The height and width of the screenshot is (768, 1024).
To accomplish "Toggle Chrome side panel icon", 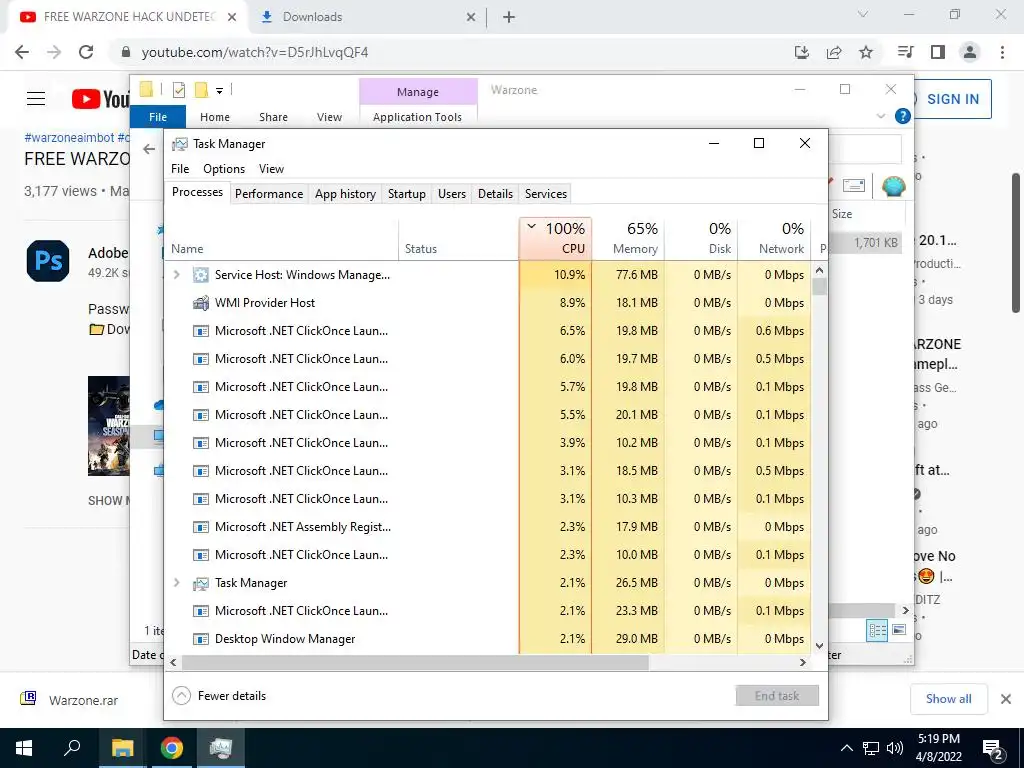I will coord(938,52).
